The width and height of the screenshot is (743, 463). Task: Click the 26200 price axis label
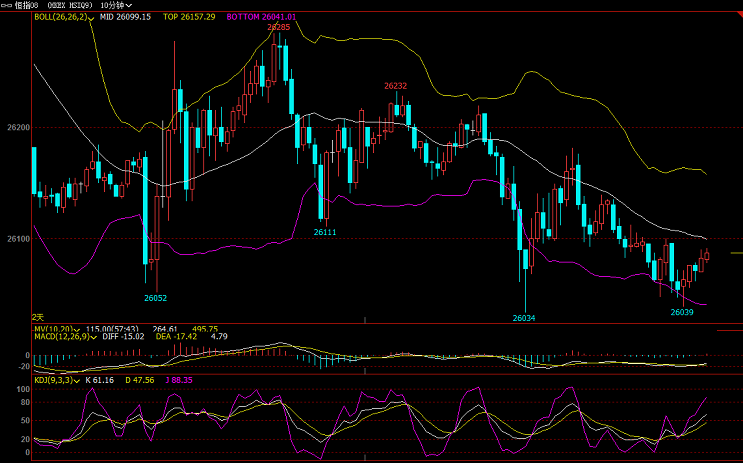click(x=18, y=127)
